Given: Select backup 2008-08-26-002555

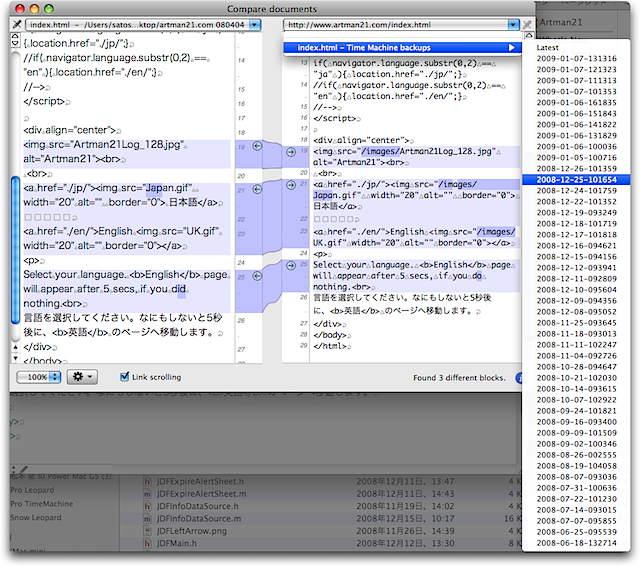Looking at the screenshot, I should point(576,455).
